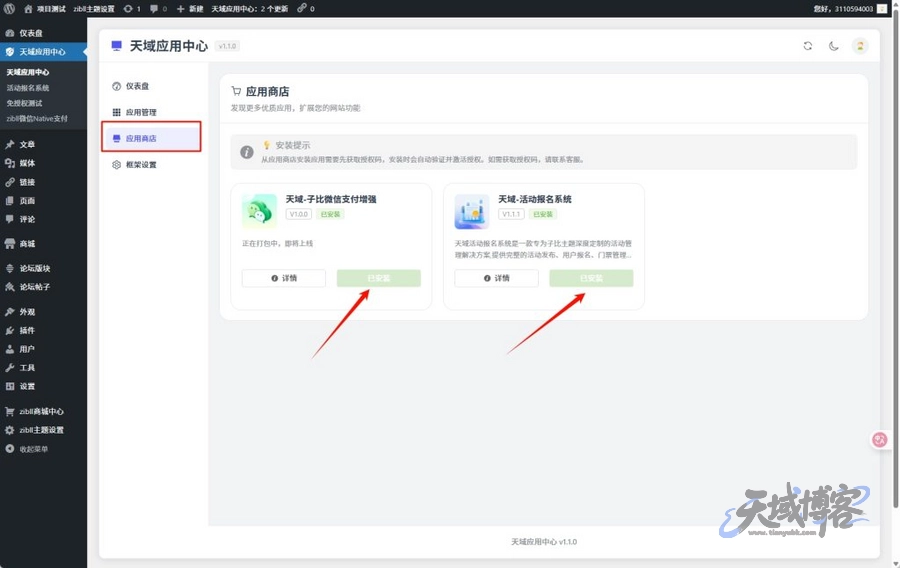Click the WordPress logo icon in admin bar
900x568 pixels.
[9, 9]
